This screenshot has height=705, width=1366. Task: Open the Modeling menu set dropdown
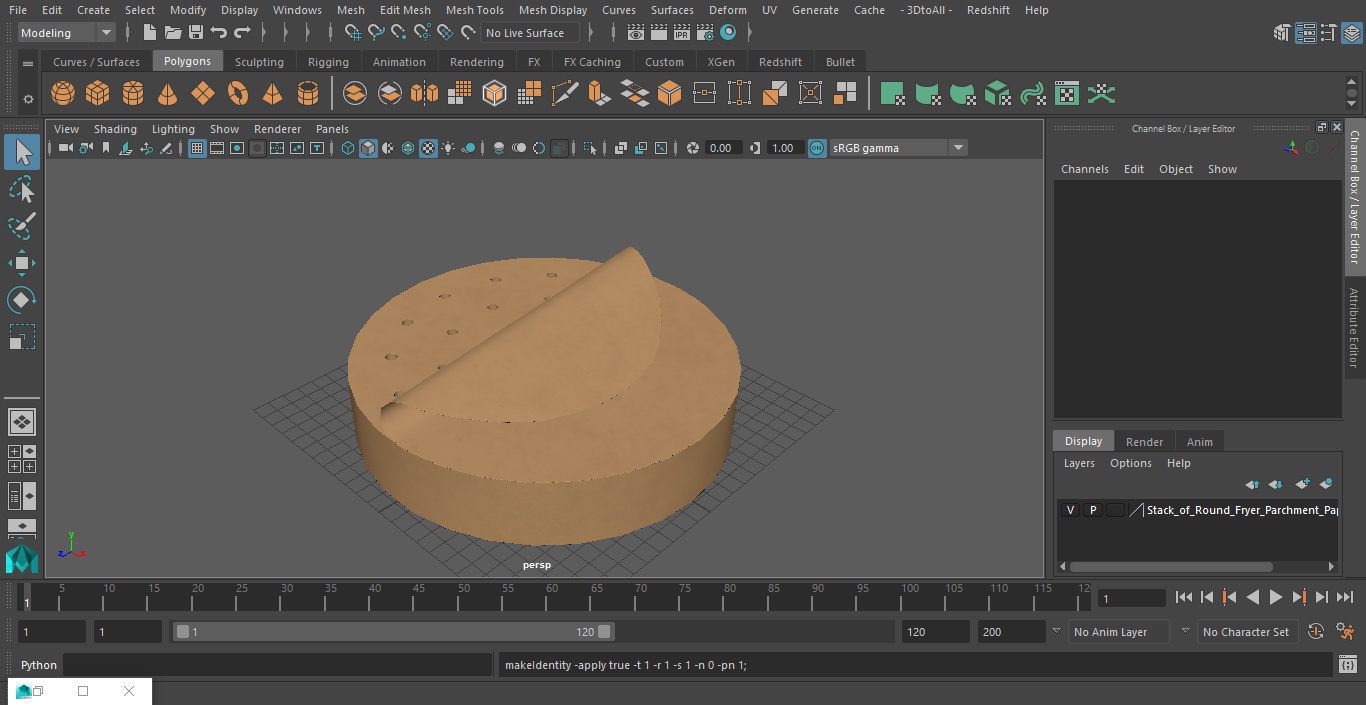[67, 33]
